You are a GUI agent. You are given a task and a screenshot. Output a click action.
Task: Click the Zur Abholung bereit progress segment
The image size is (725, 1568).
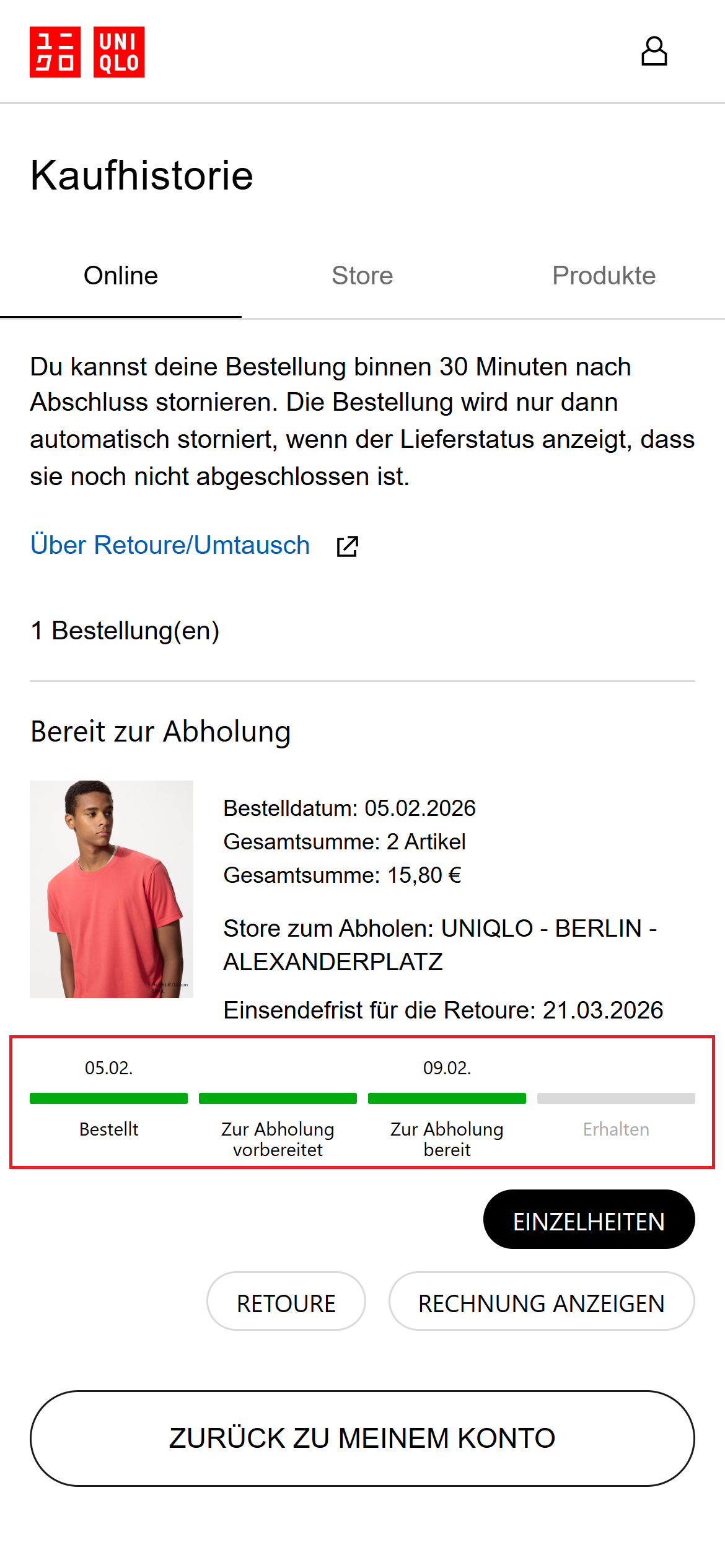click(x=447, y=1098)
